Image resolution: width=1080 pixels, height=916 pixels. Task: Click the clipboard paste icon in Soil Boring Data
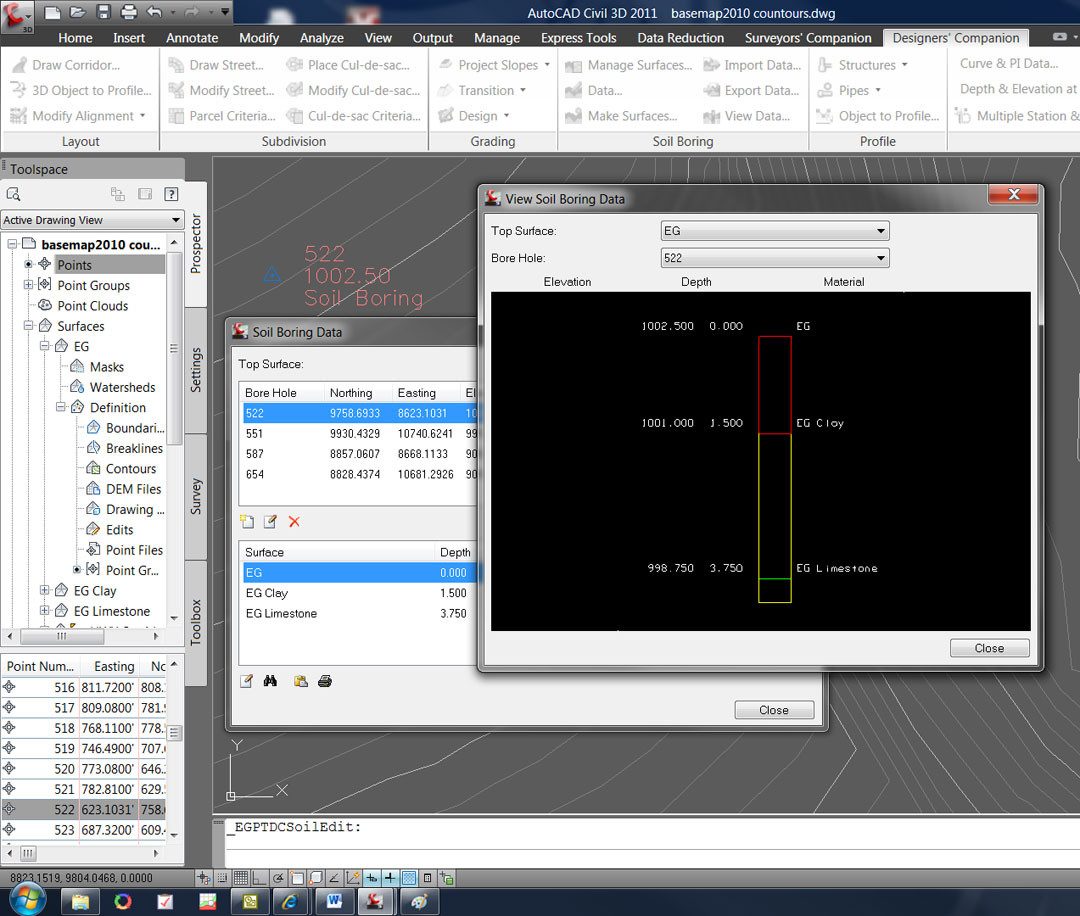tap(300, 682)
